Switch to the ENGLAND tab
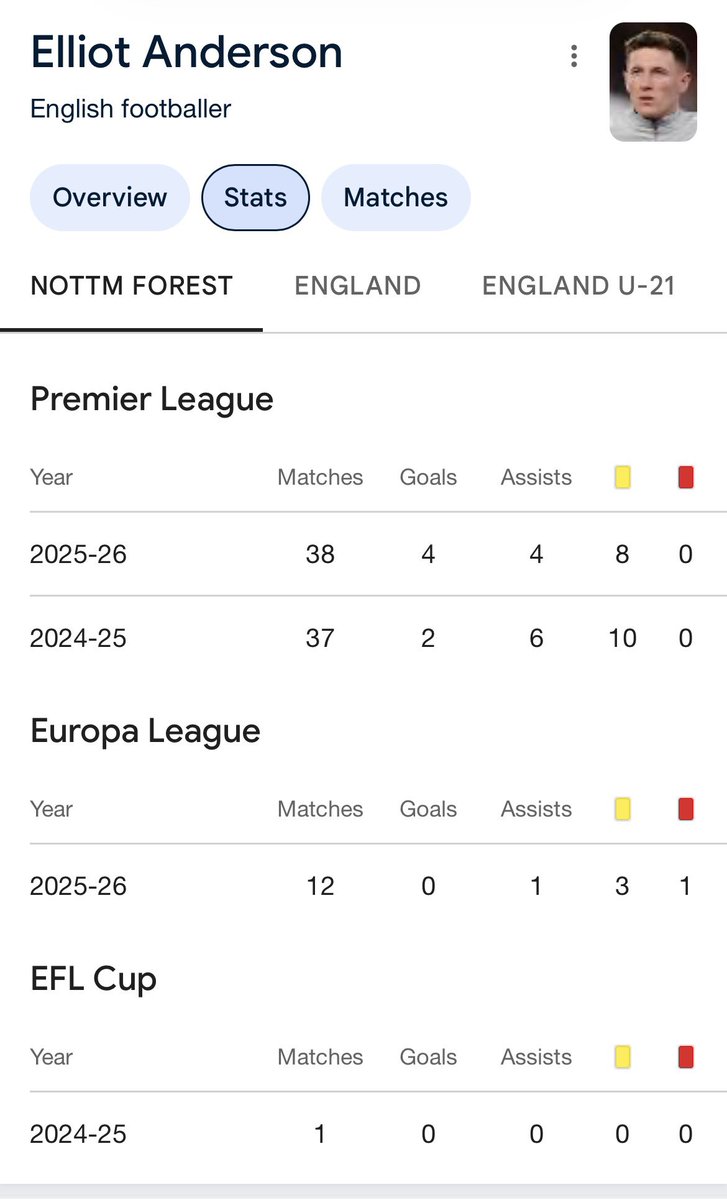Screen dimensions: 727x1200 coord(357,286)
